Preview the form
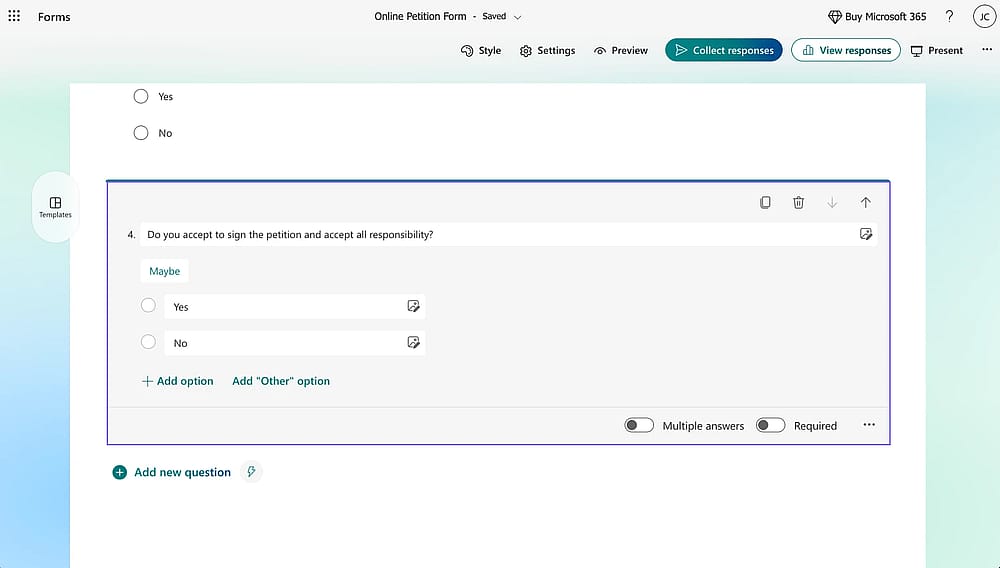This screenshot has height=568, width=1000. (x=621, y=50)
